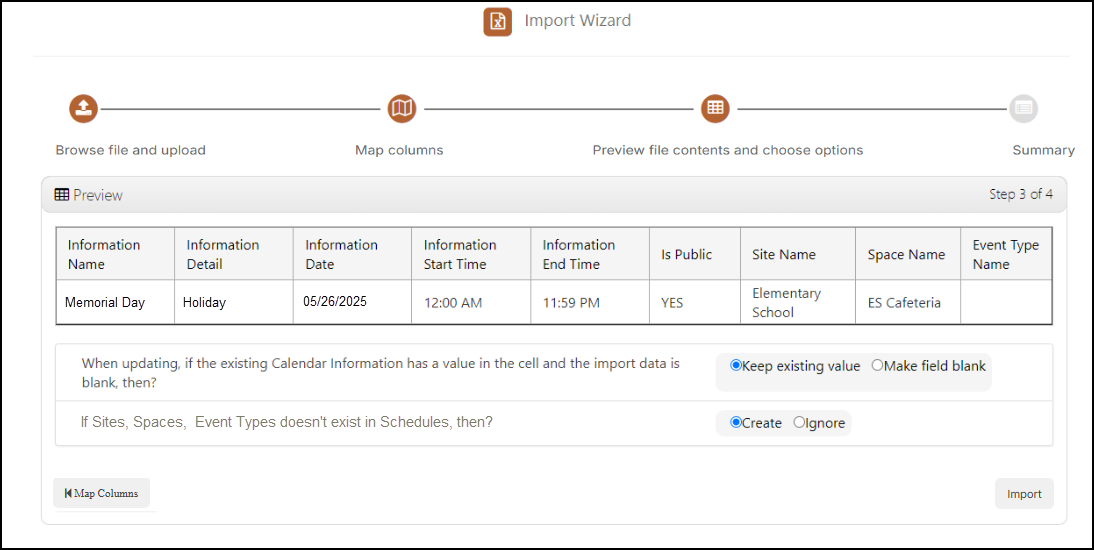Click the 12:00 AM start time cell
Viewport: 1094px width, 550px height.
pyautogui.click(x=471, y=302)
